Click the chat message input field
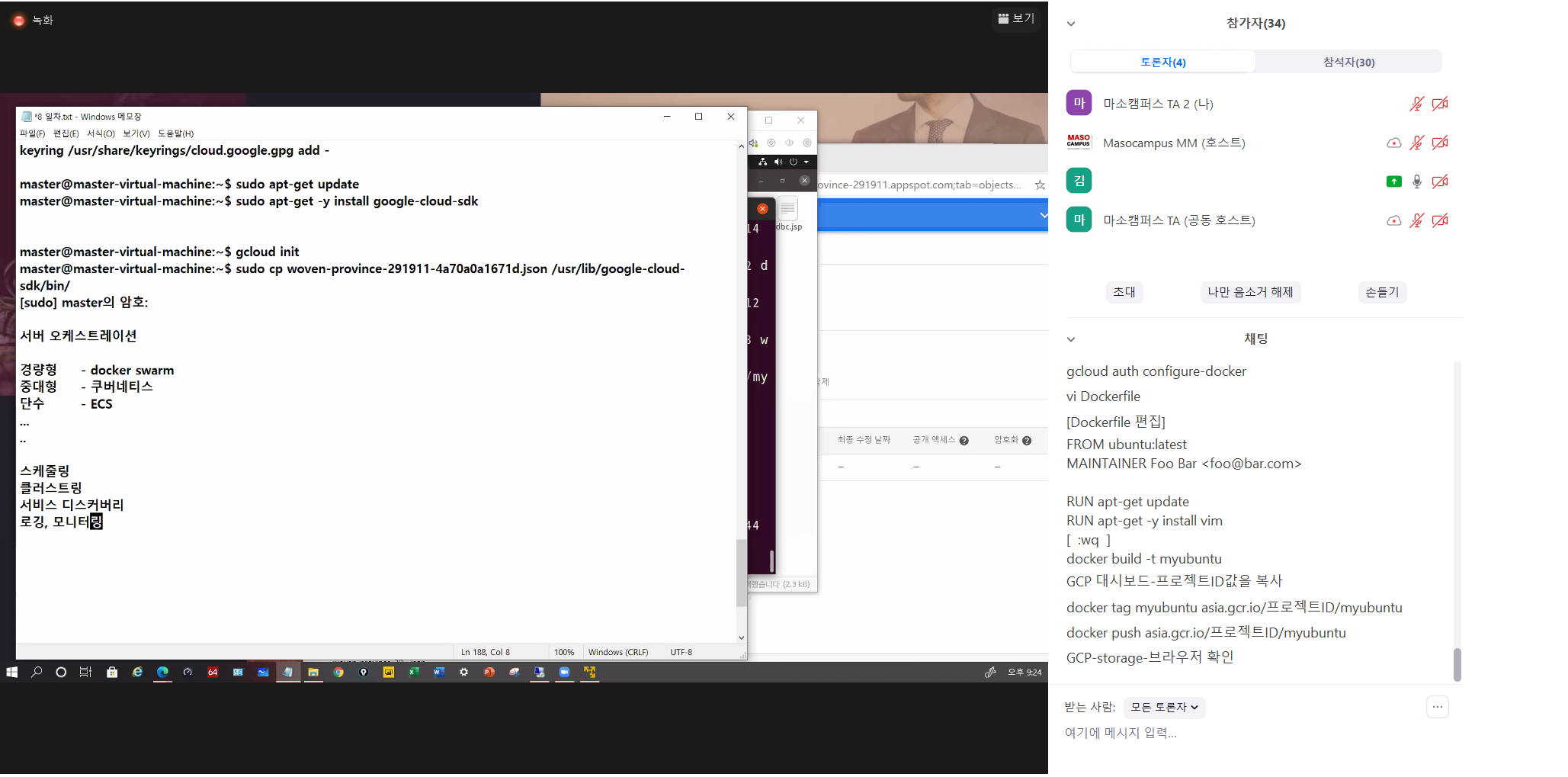Viewport: 1568px width, 777px height. point(1220,733)
